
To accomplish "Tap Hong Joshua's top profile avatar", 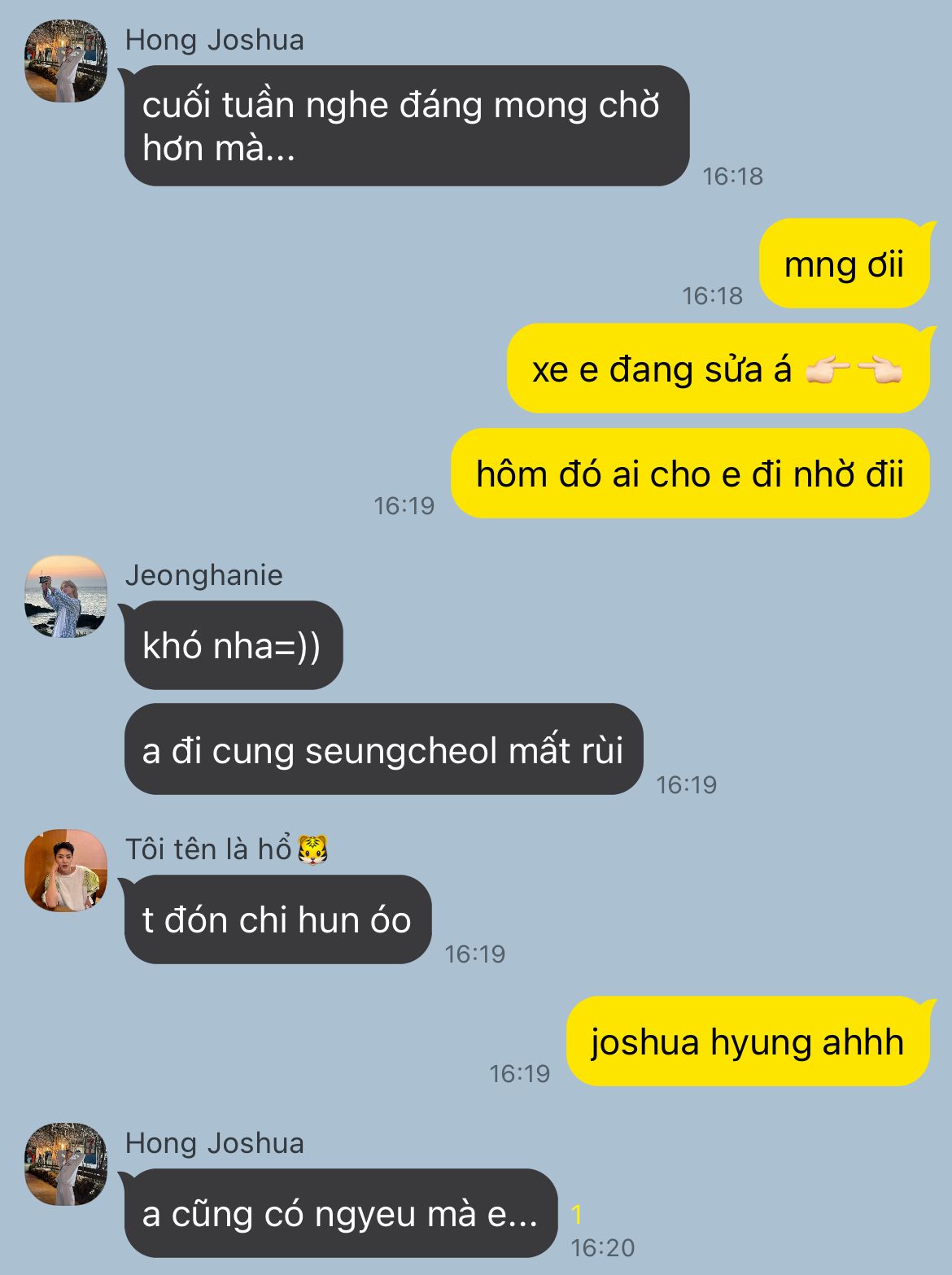I will 66,61.
